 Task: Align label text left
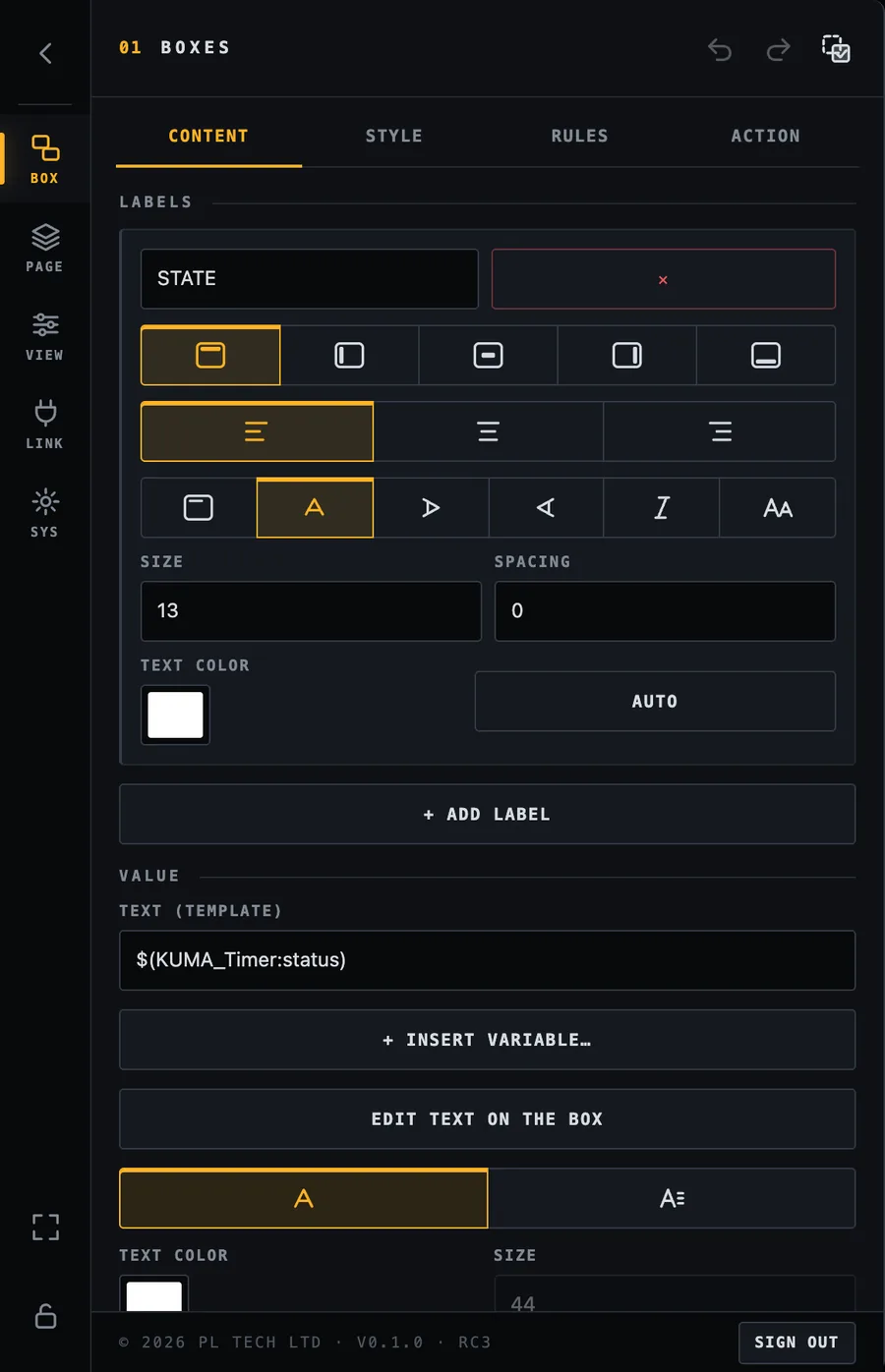pyautogui.click(x=257, y=431)
